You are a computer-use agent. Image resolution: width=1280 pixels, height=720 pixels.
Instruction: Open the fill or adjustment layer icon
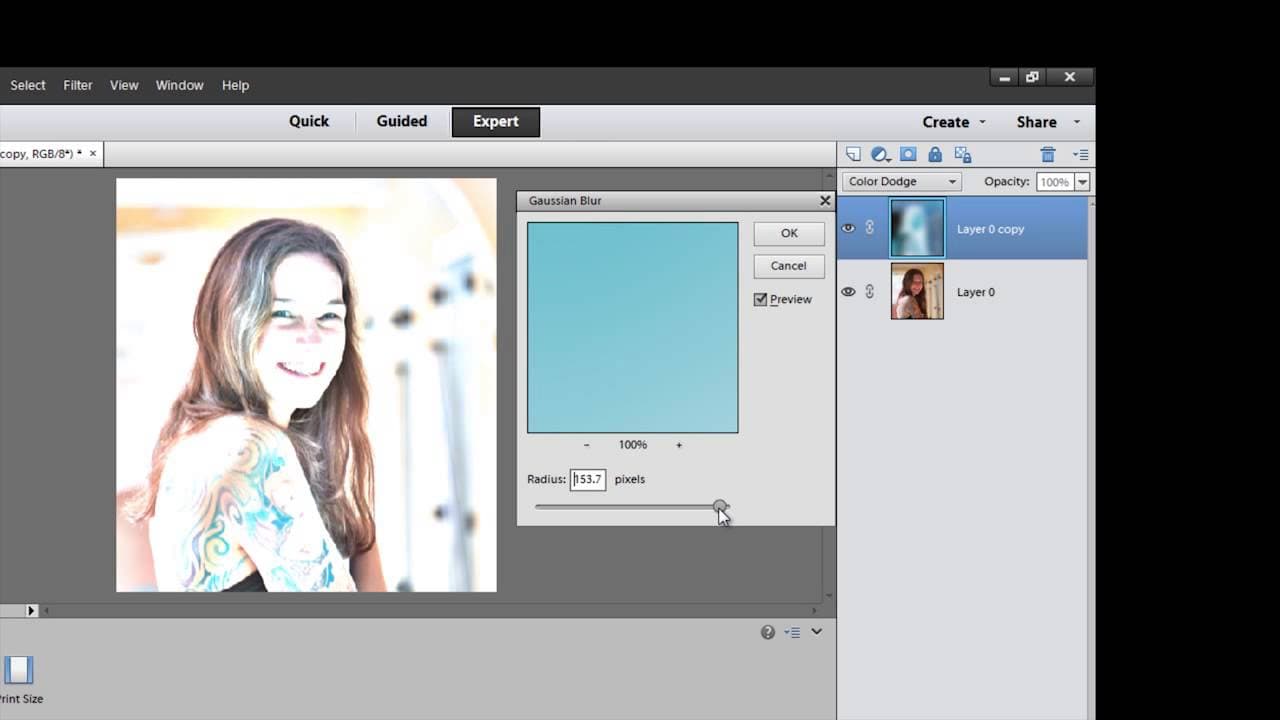point(881,154)
